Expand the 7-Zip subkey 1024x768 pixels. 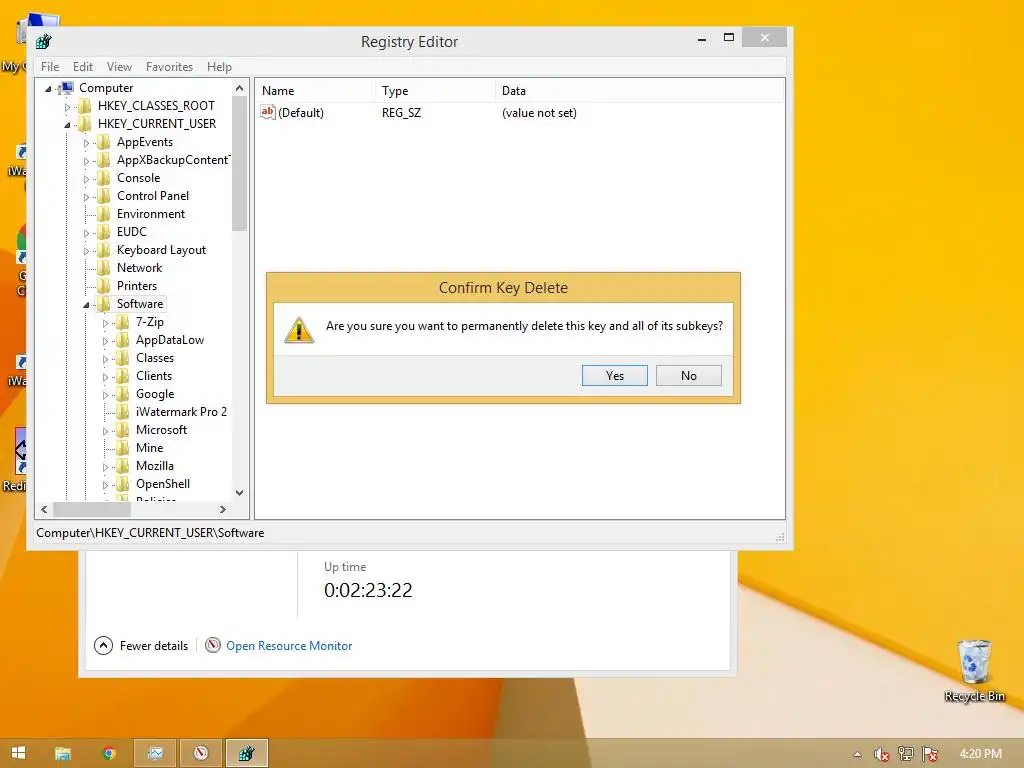(105, 323)
